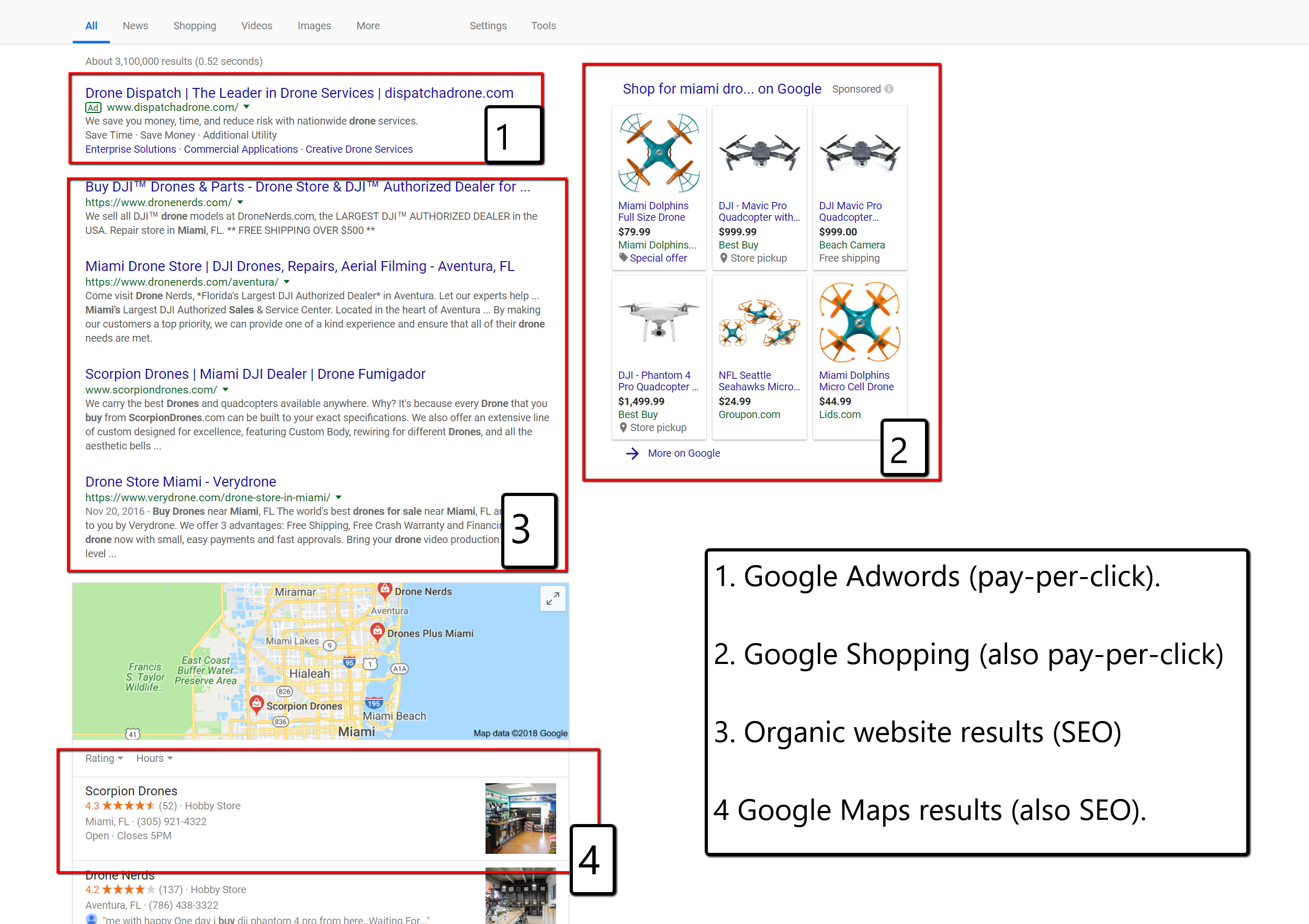1309x924 pixels.
Task: Click the Drones Plus Miami map pin
Action: (x=377, y=631)
